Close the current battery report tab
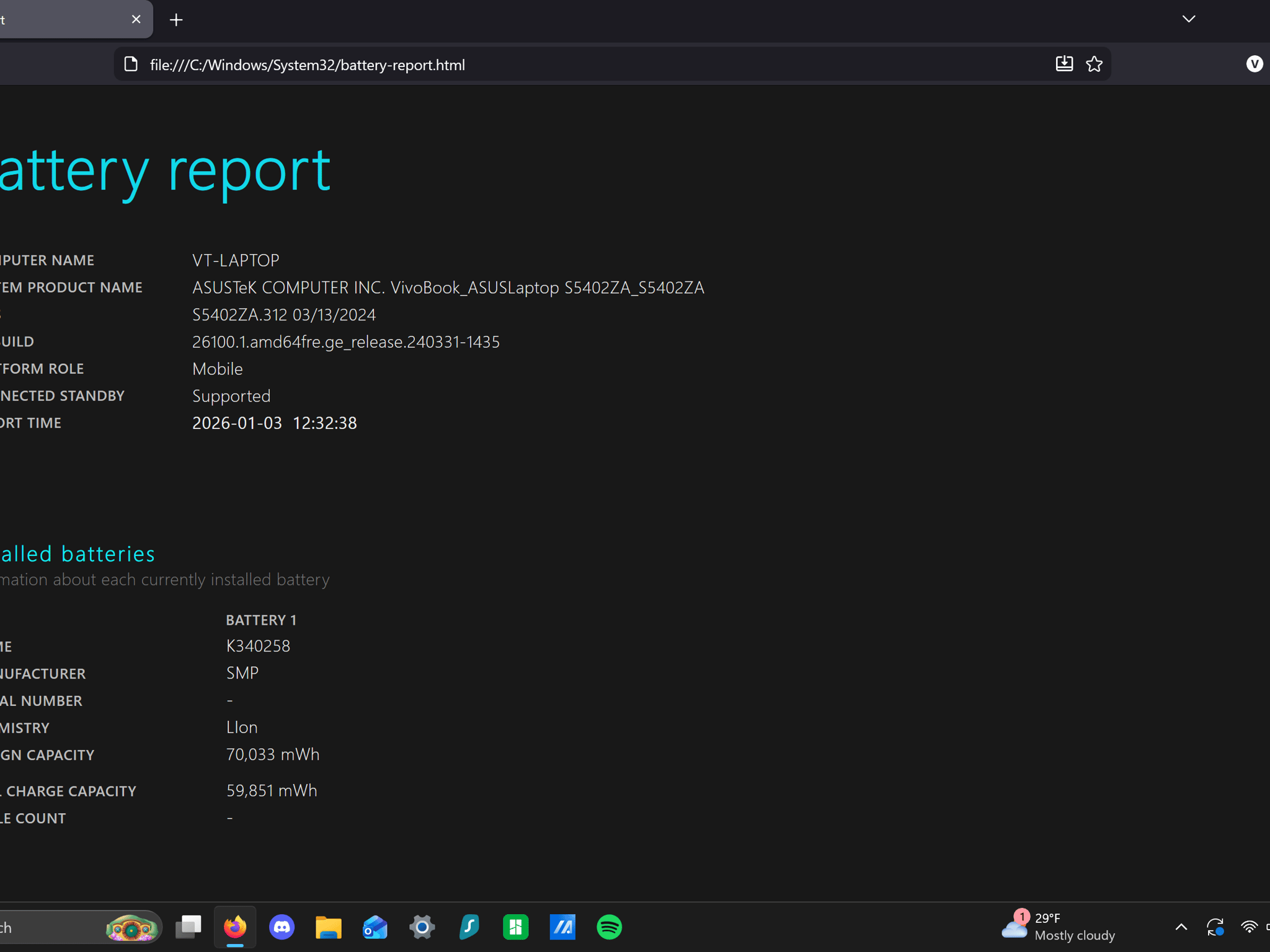The height and width of the screenshot is (952, 1270). coord(136,19)
